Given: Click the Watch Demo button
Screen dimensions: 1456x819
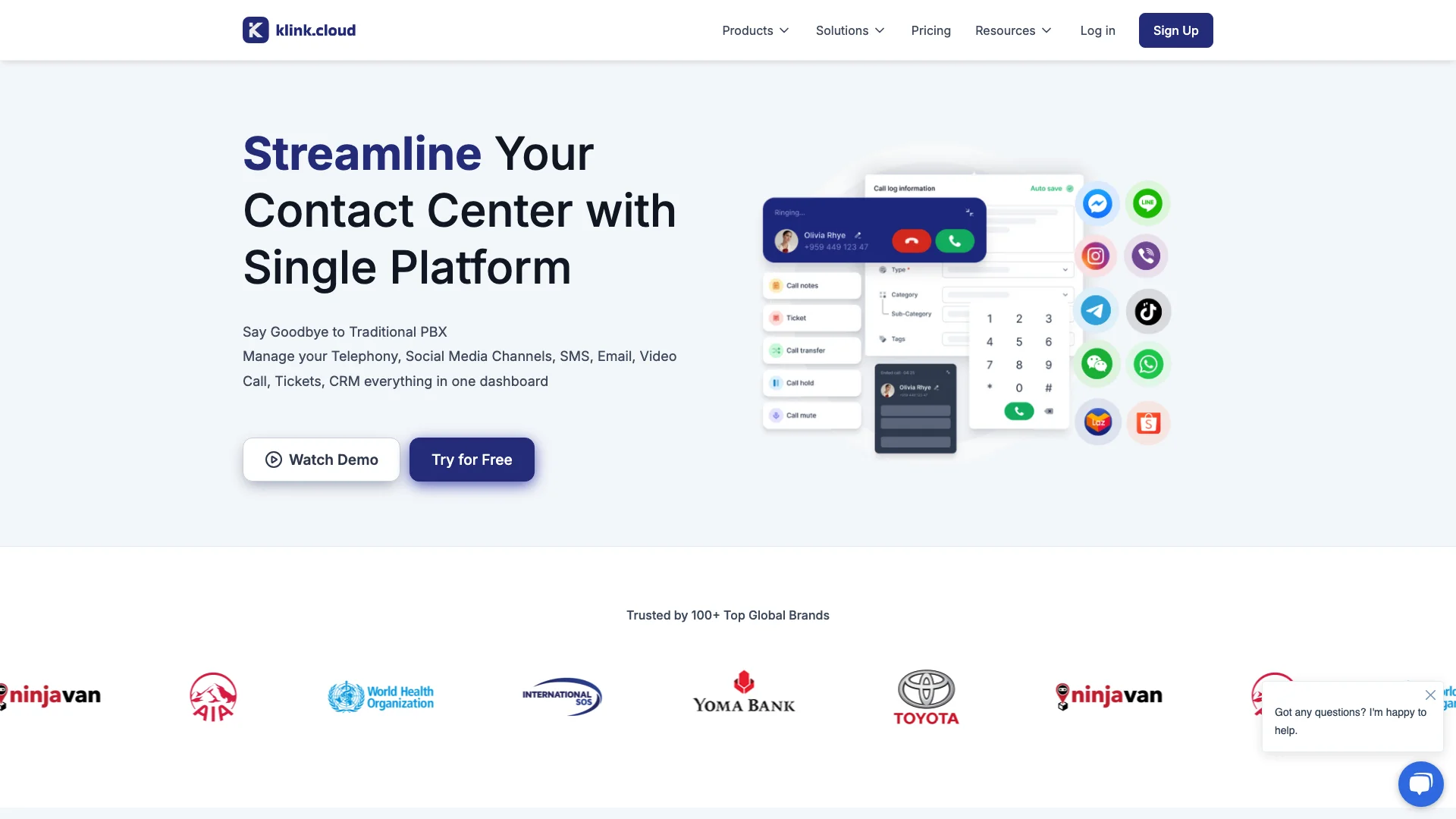Looking at the screenshot, I should [x=320, y=459].
